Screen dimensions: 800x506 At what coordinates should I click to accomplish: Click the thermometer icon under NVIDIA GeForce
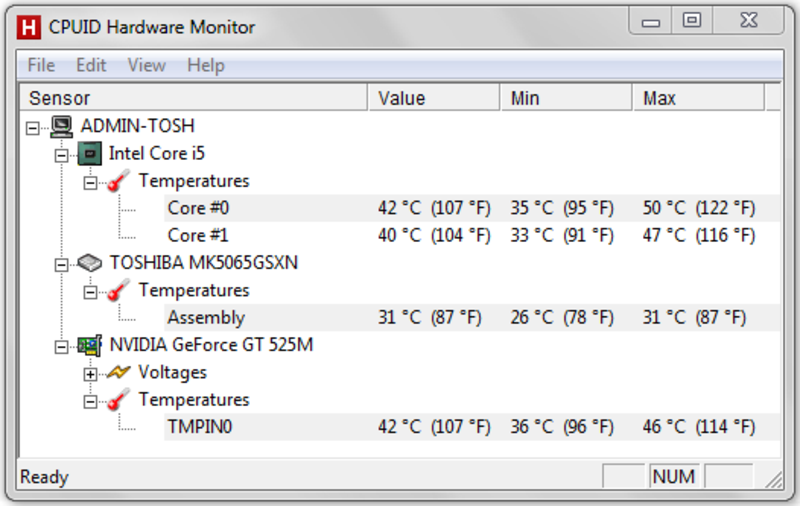118,400
